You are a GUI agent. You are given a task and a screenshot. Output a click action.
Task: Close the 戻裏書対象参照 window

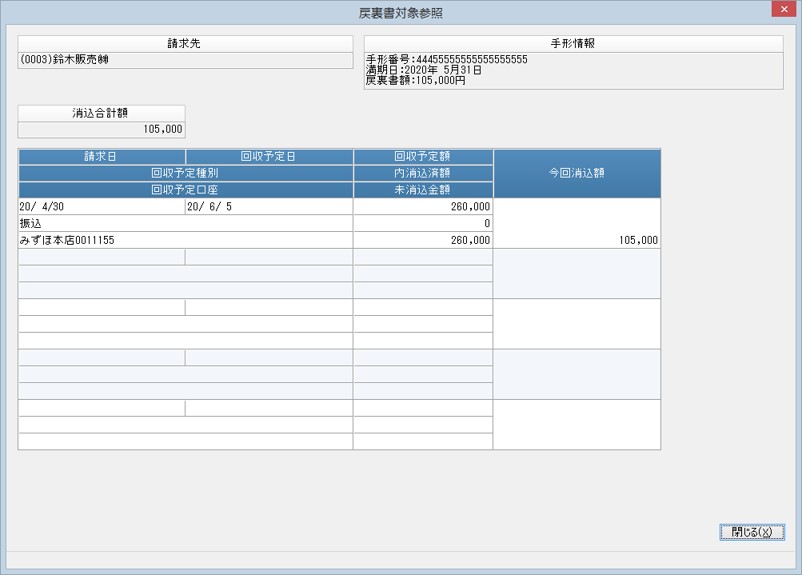784,9
